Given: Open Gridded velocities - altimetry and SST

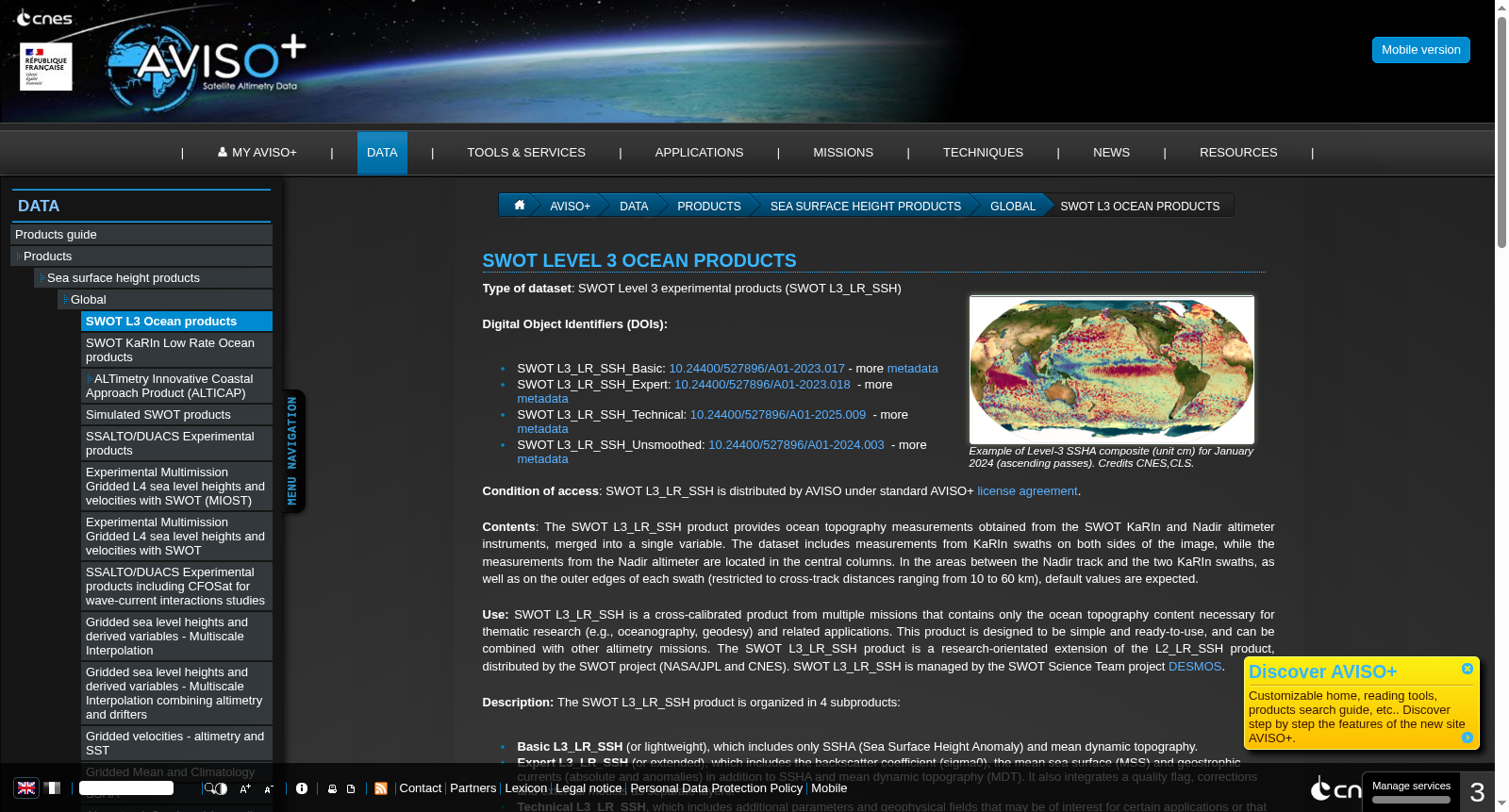Looking at the screenshot, I should [176, 743].
